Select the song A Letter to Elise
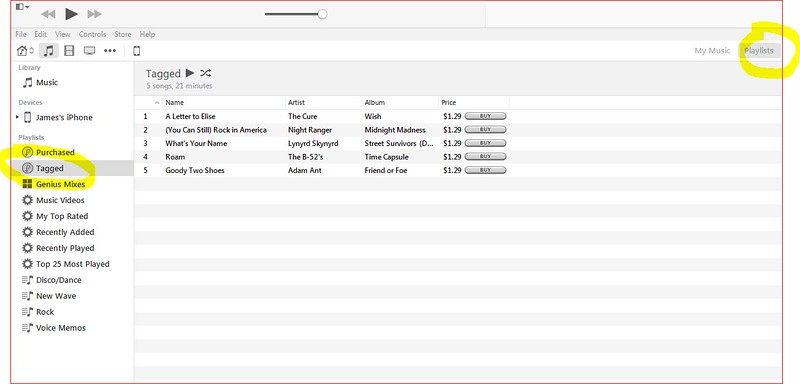 coord(190,116)
